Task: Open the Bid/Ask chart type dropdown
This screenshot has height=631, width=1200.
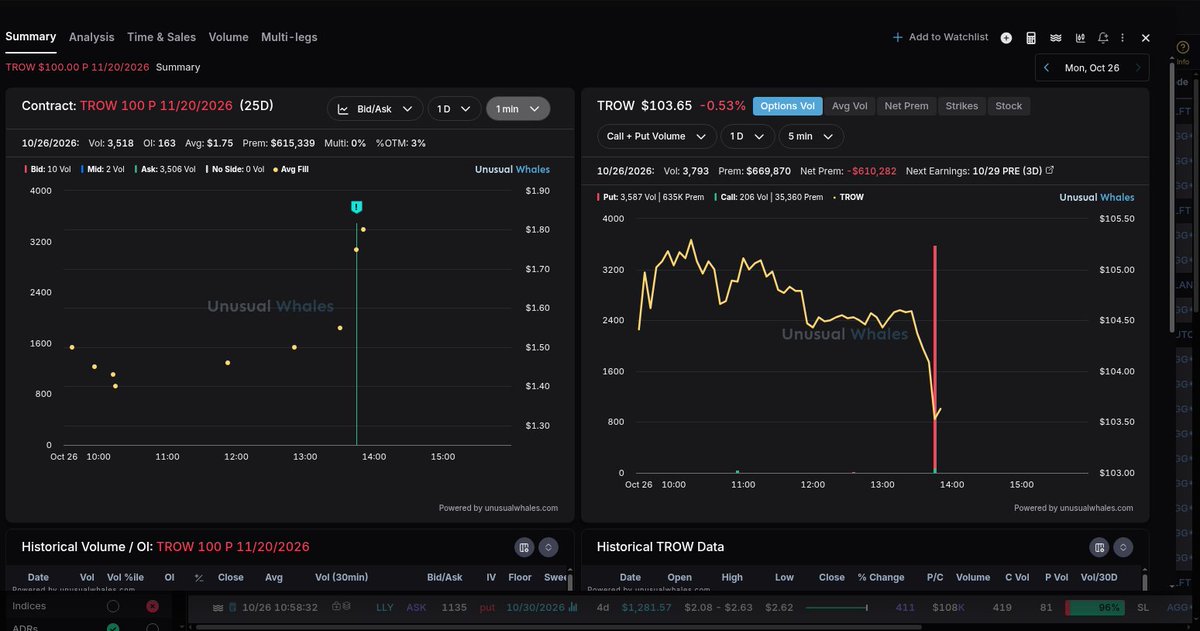Action: point(374,109)
